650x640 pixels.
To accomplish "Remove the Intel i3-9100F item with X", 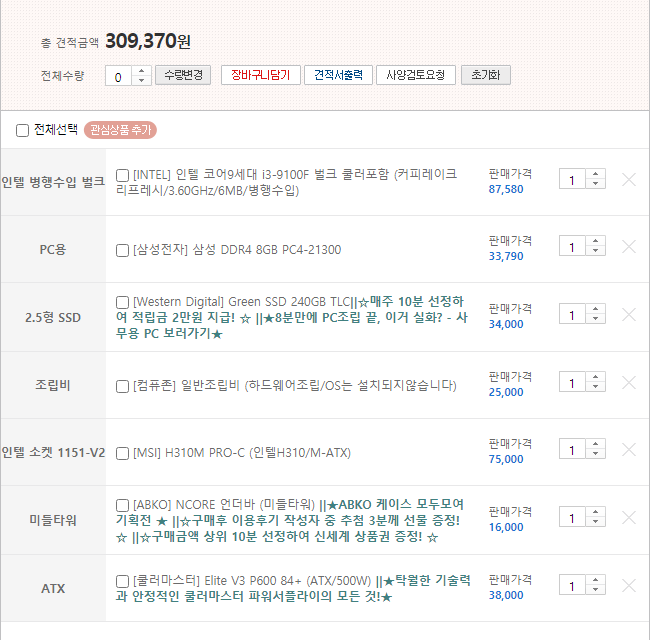I will click(629, 179).
